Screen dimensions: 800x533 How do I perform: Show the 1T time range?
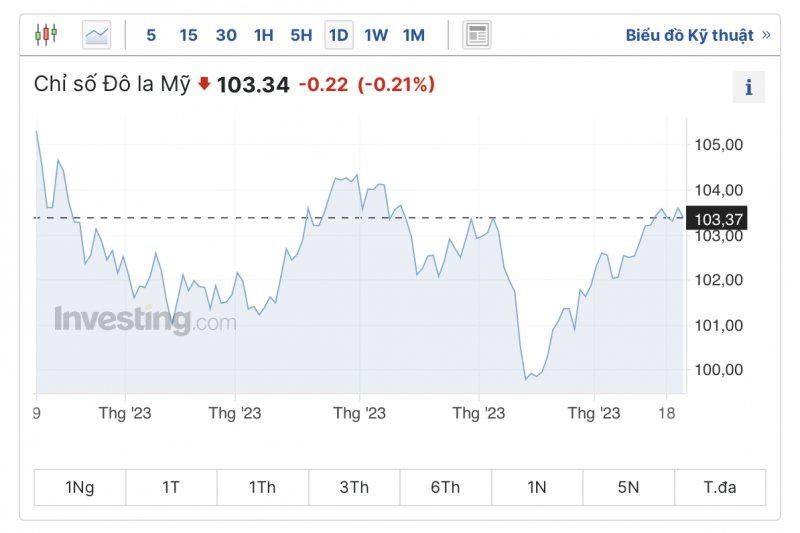(171, 488)
